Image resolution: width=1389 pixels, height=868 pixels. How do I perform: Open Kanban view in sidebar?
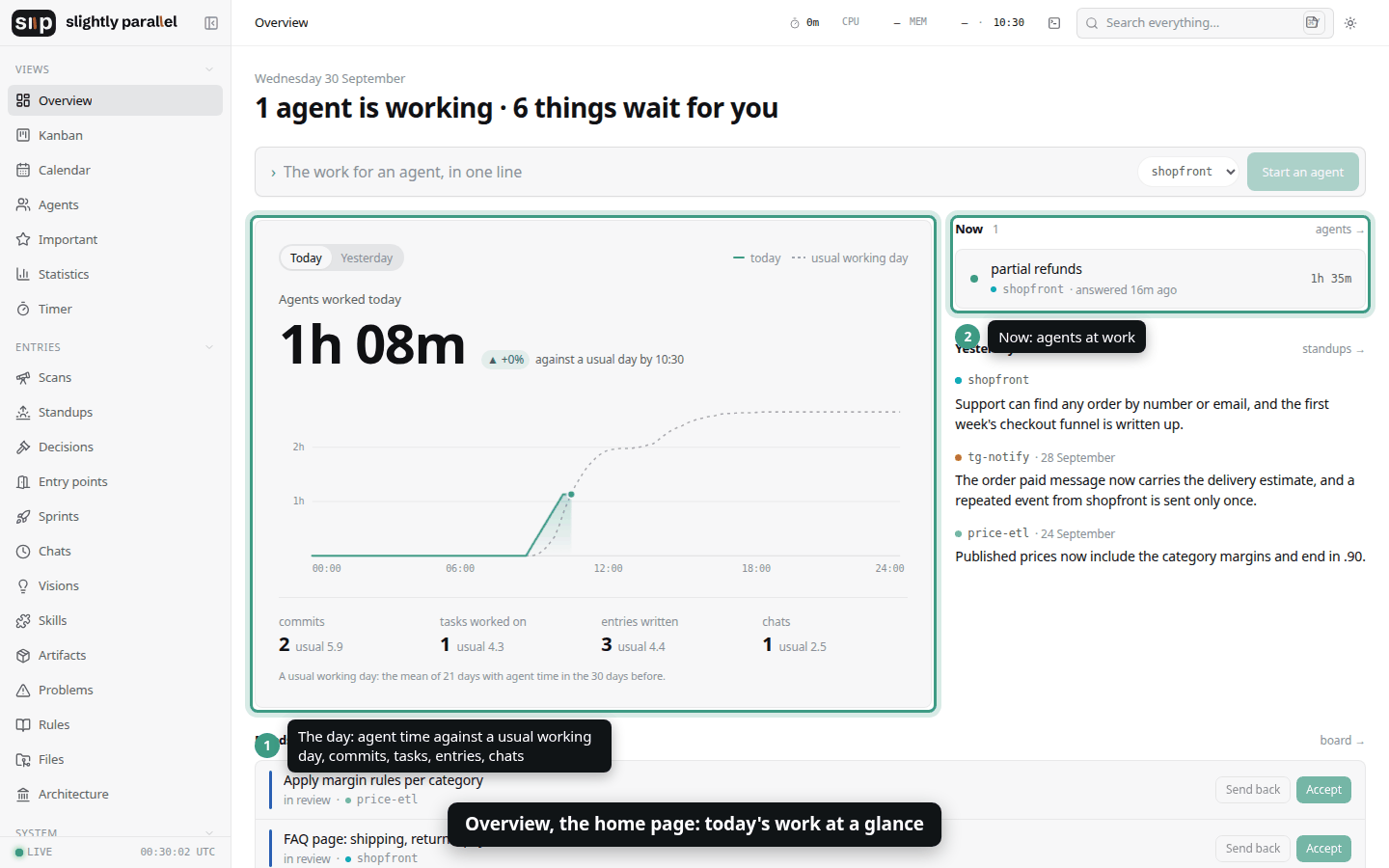tap(115, 135)
